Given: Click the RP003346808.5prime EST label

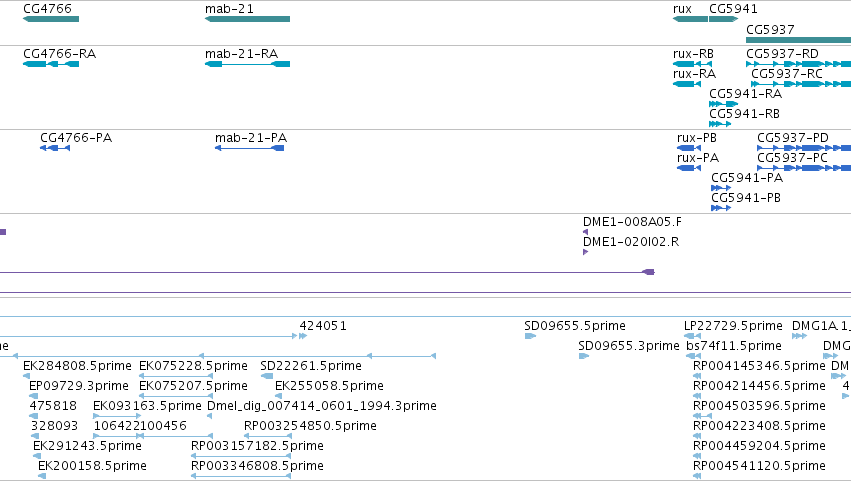Looking at the screenshot, I should pos(257,466).
